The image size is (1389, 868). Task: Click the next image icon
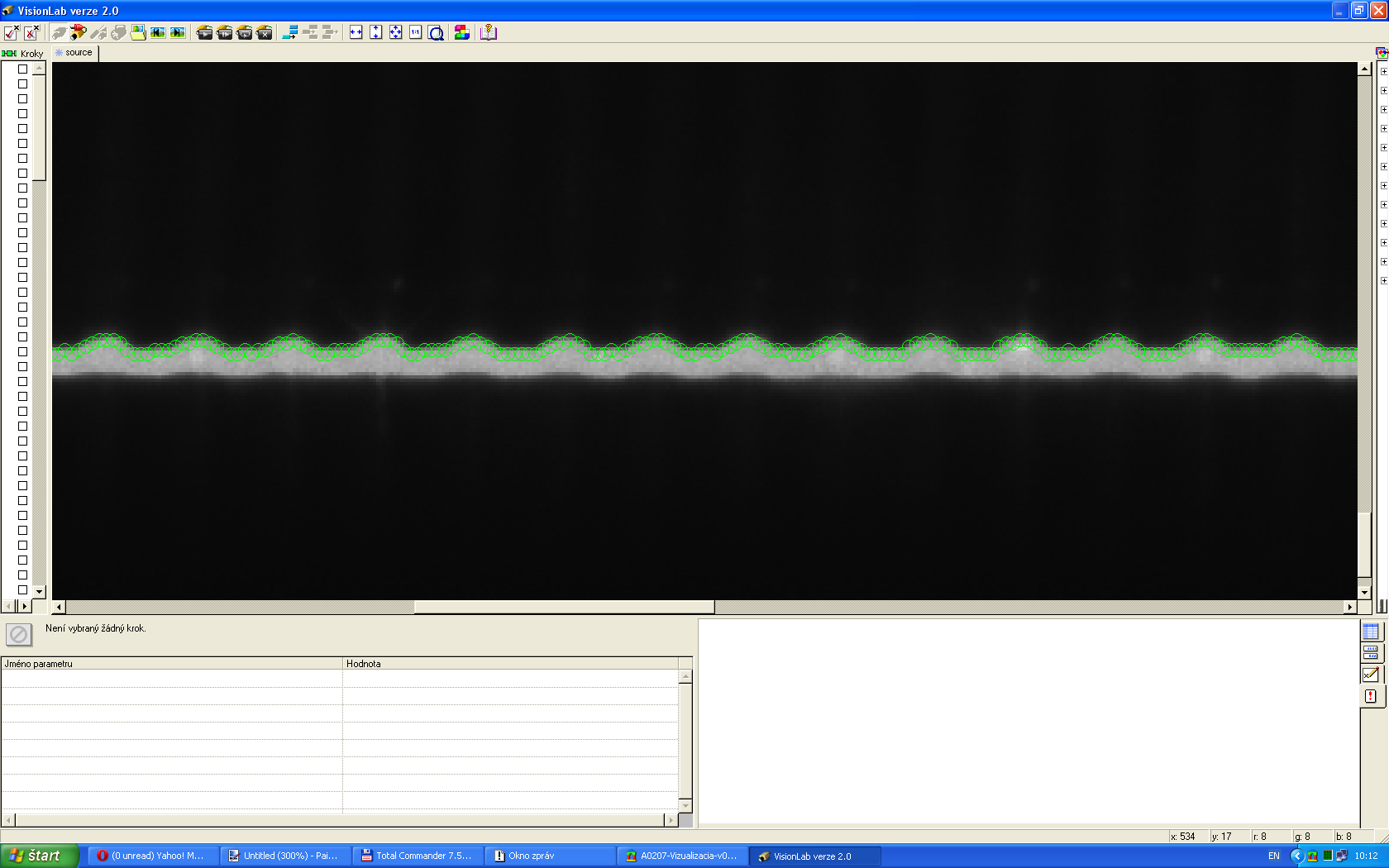click(x=178, y=32)
